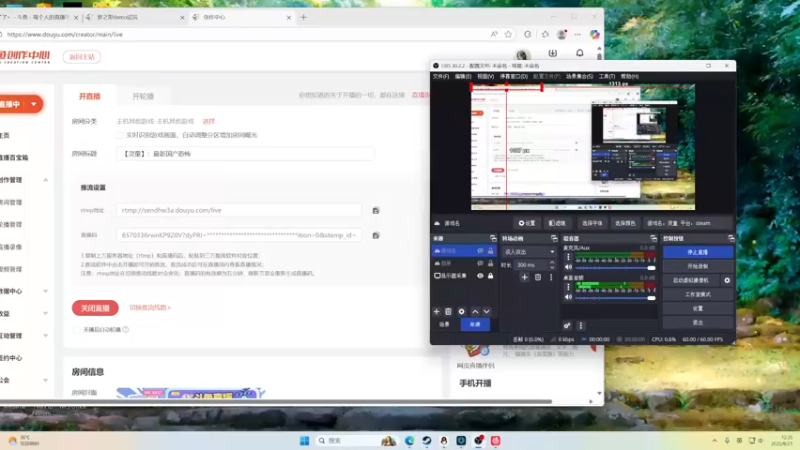Pop out the 混音器 dock panel

(654, 238)
